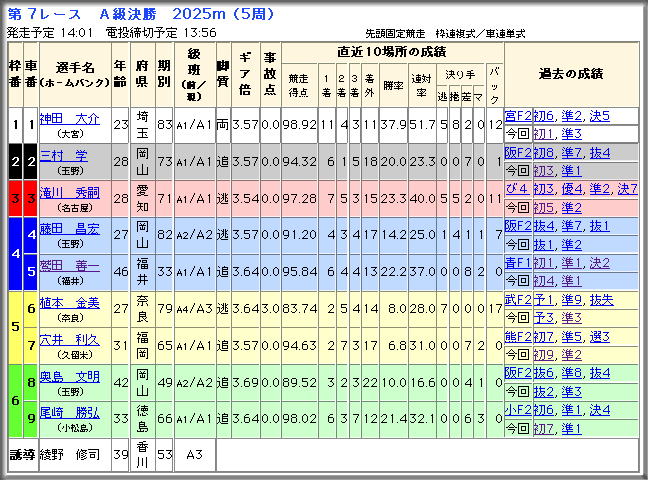Open 尾崎 勝弘 racer profile
This screenshot has height=480, width=648.
69,413
